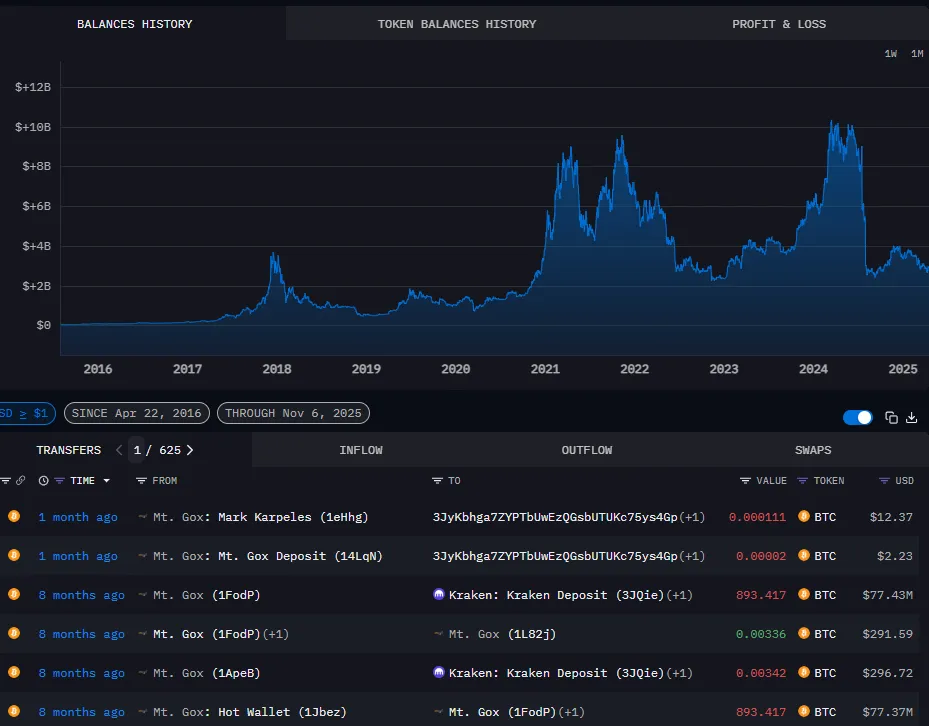The width and height of the screenshot is (929, 726).
Task: Click the link chain icon in table header
Action: coord(21,481)
